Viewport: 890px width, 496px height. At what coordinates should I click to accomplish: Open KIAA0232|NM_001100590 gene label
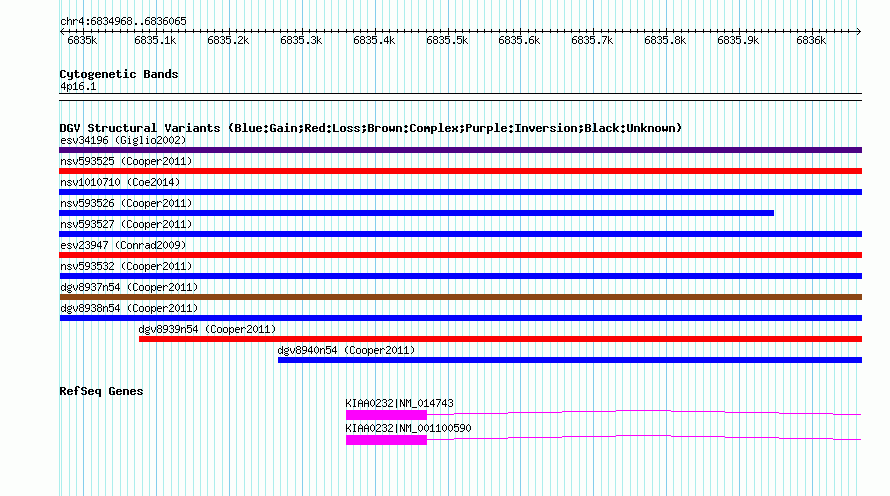pos(408,428)
